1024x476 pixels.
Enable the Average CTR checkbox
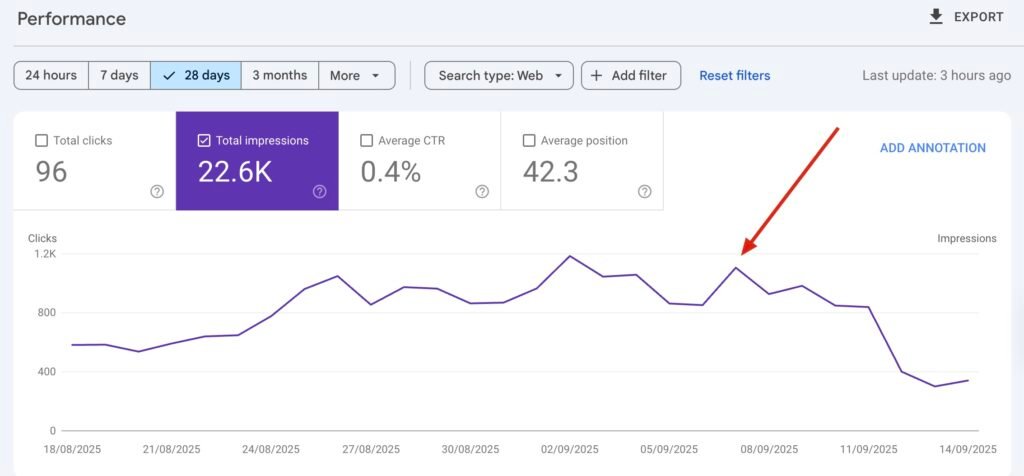point(366,141)
